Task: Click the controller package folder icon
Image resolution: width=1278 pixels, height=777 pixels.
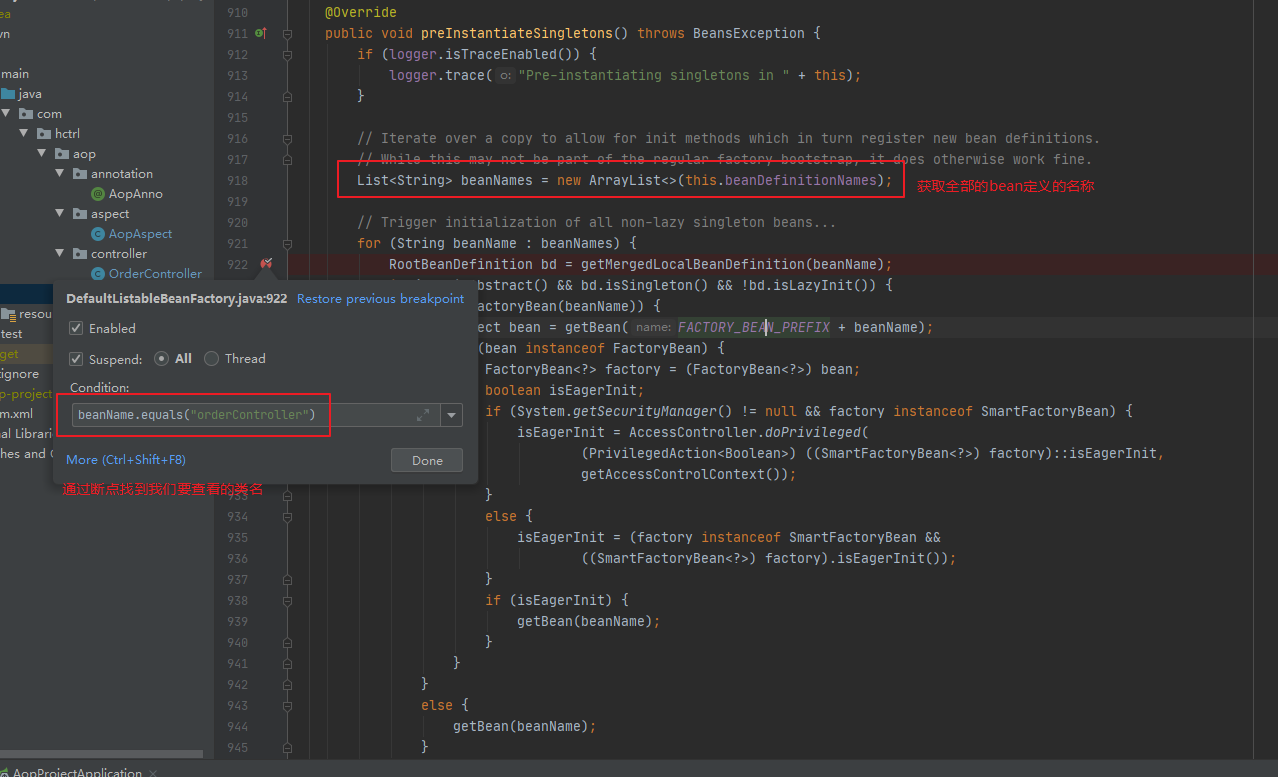Action: 80,254
